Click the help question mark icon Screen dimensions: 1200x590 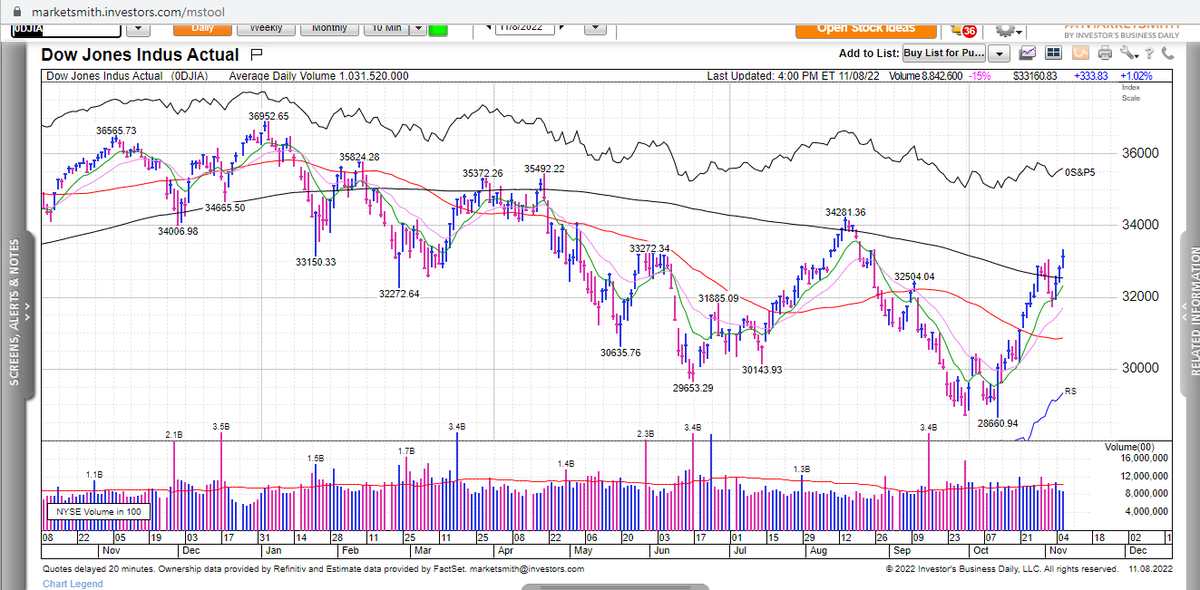(1150, 52)
